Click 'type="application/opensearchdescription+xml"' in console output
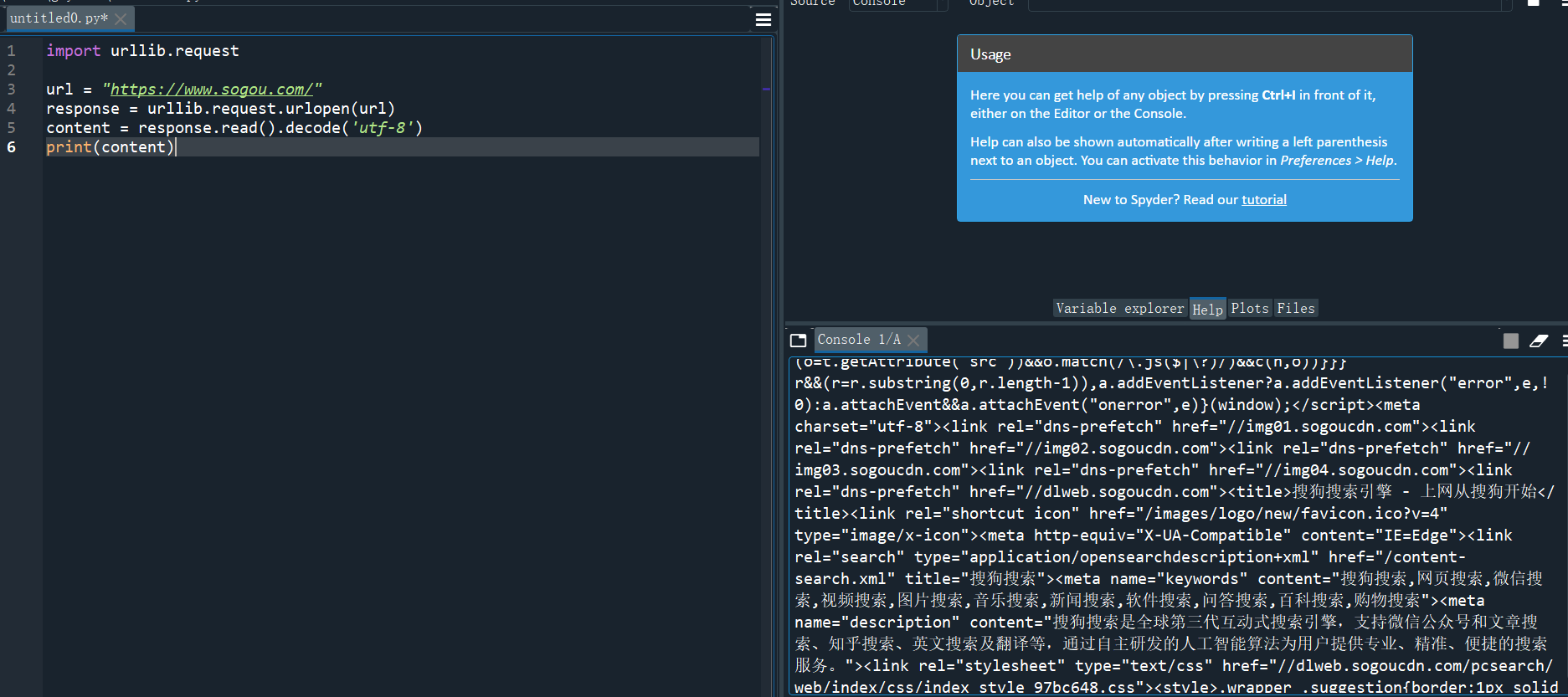This screenshot has width=1568, height=697. tap(1117, 557)
